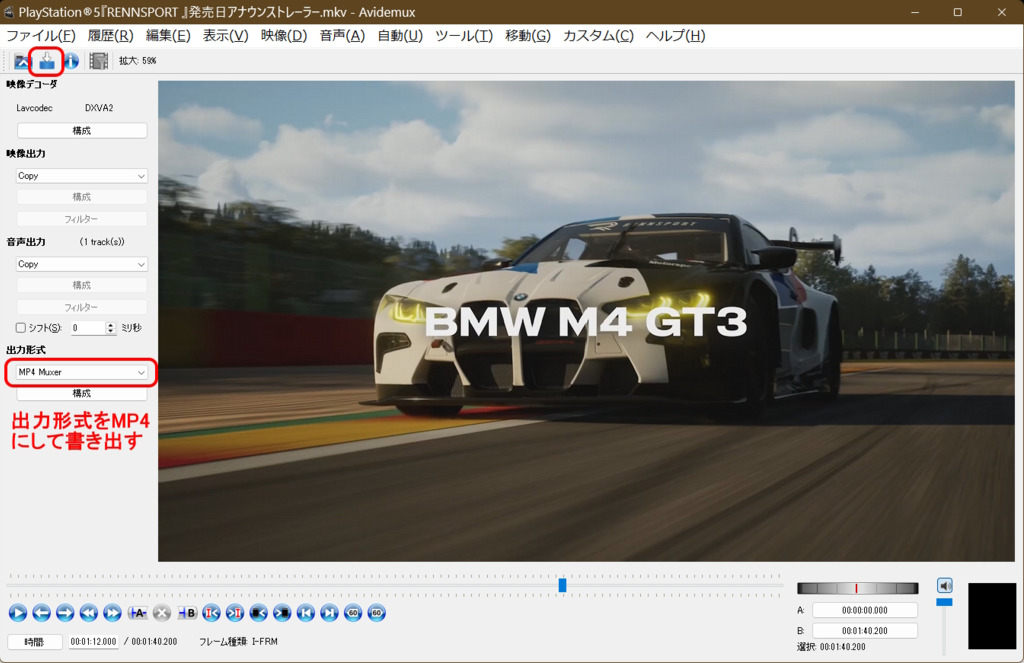The width and height of the screenshot is (1024, 663).
Task: Click the delete selection X icon
Action: point(162,613)
